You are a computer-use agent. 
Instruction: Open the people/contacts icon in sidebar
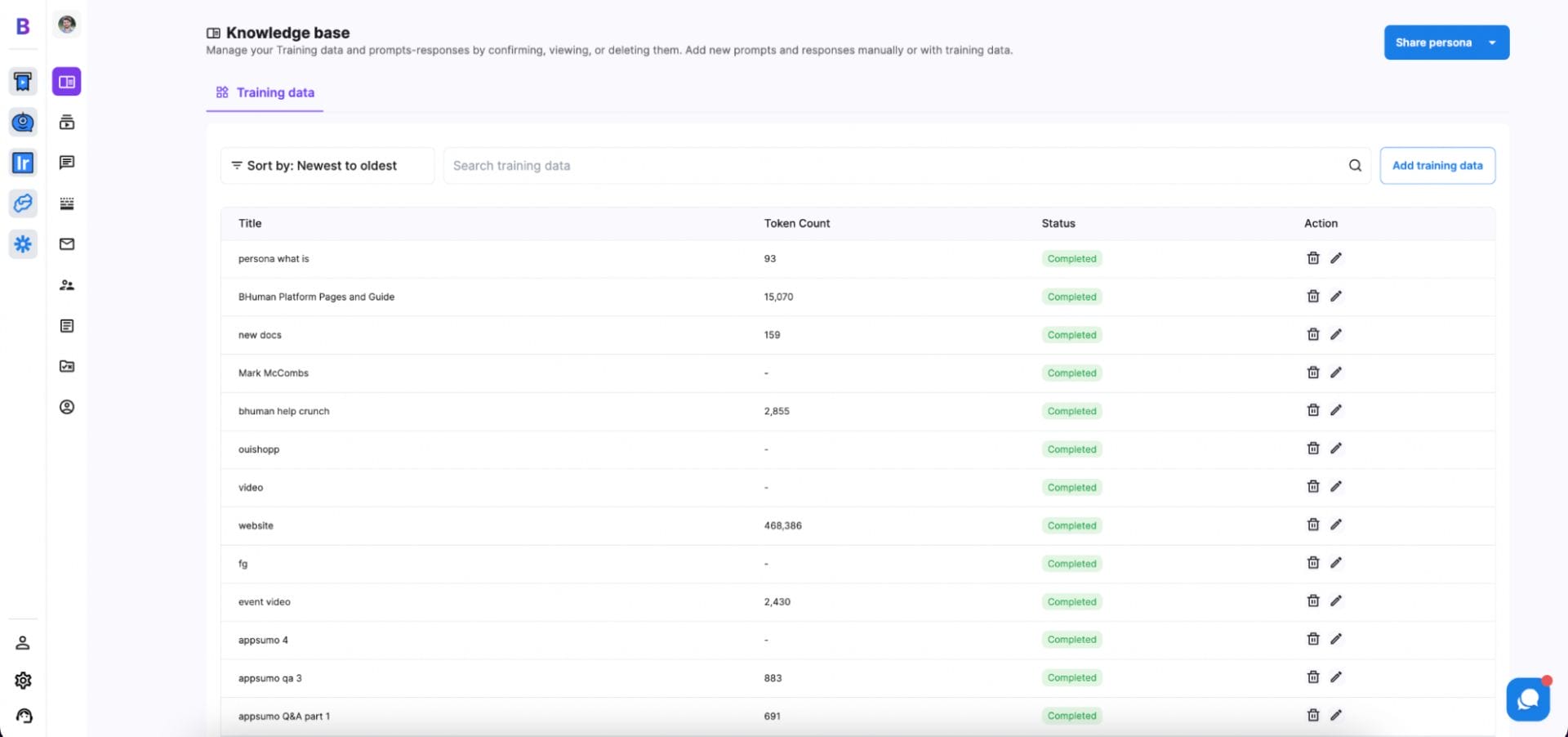[x=67, y=285]
